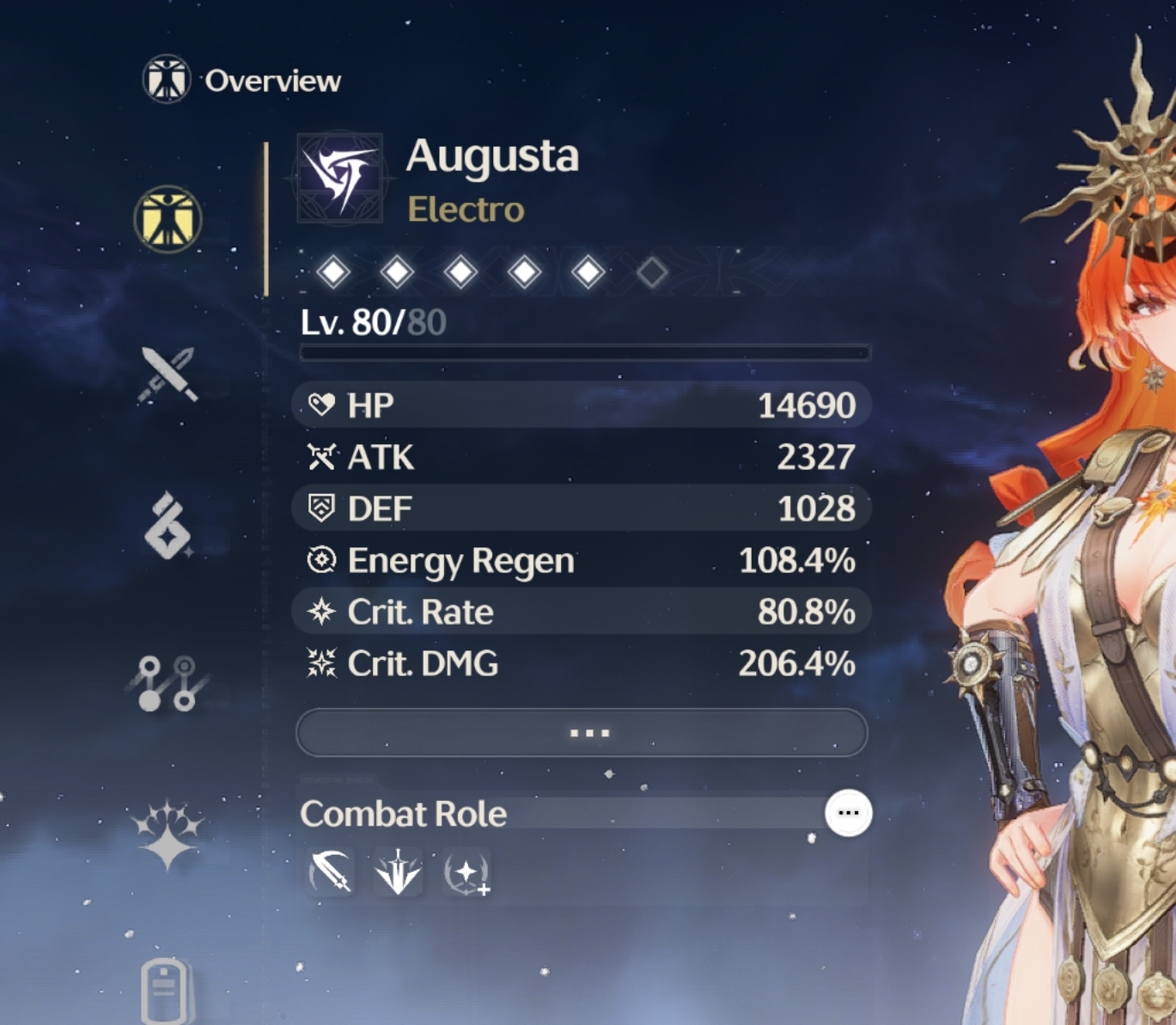Screen dimensions: 1176x1025
Task: Open the Weapon tab with crossed swords
Action: tap(168, 375)
